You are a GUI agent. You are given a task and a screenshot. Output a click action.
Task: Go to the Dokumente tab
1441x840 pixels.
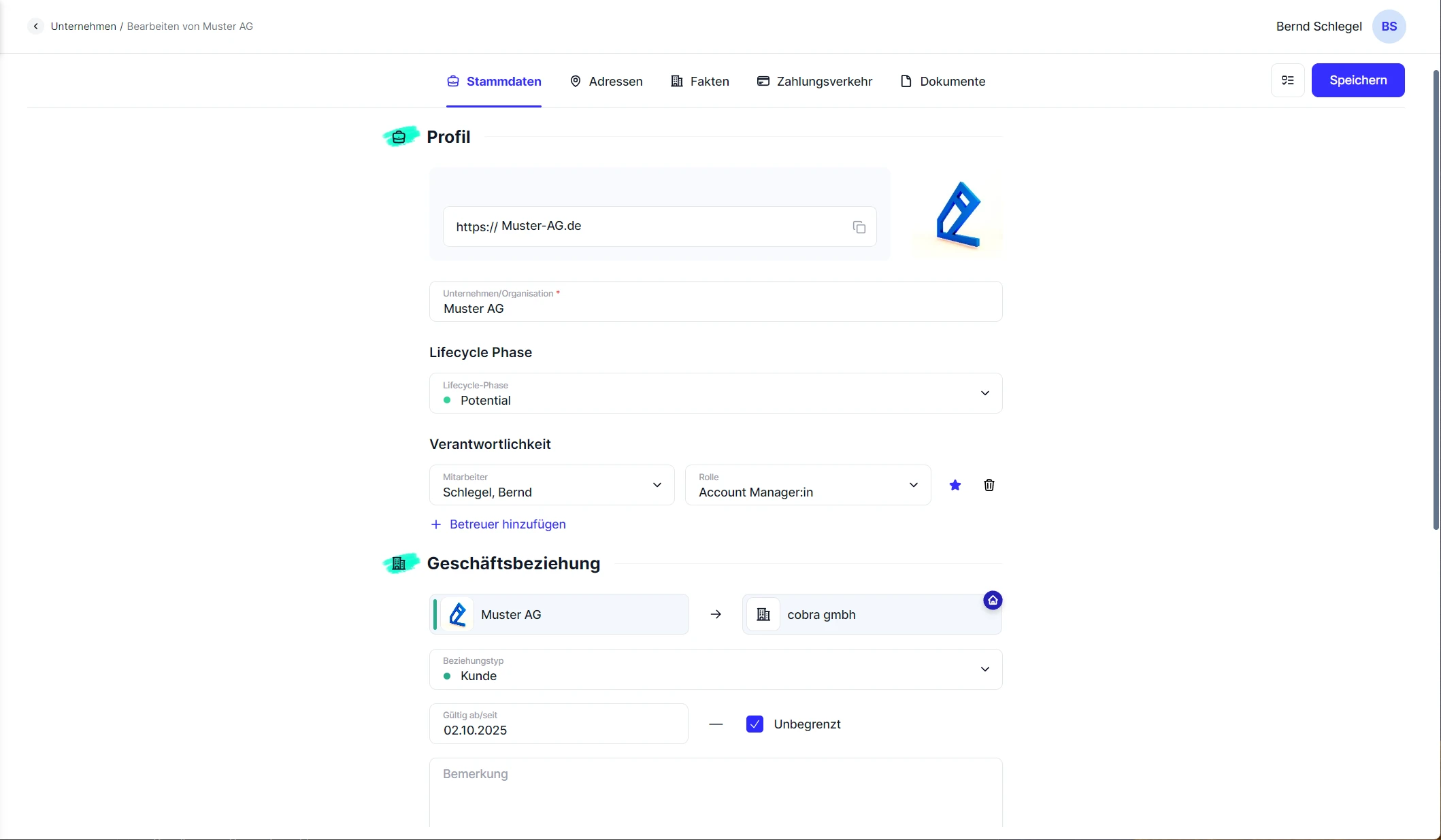[x=942, y=82]
